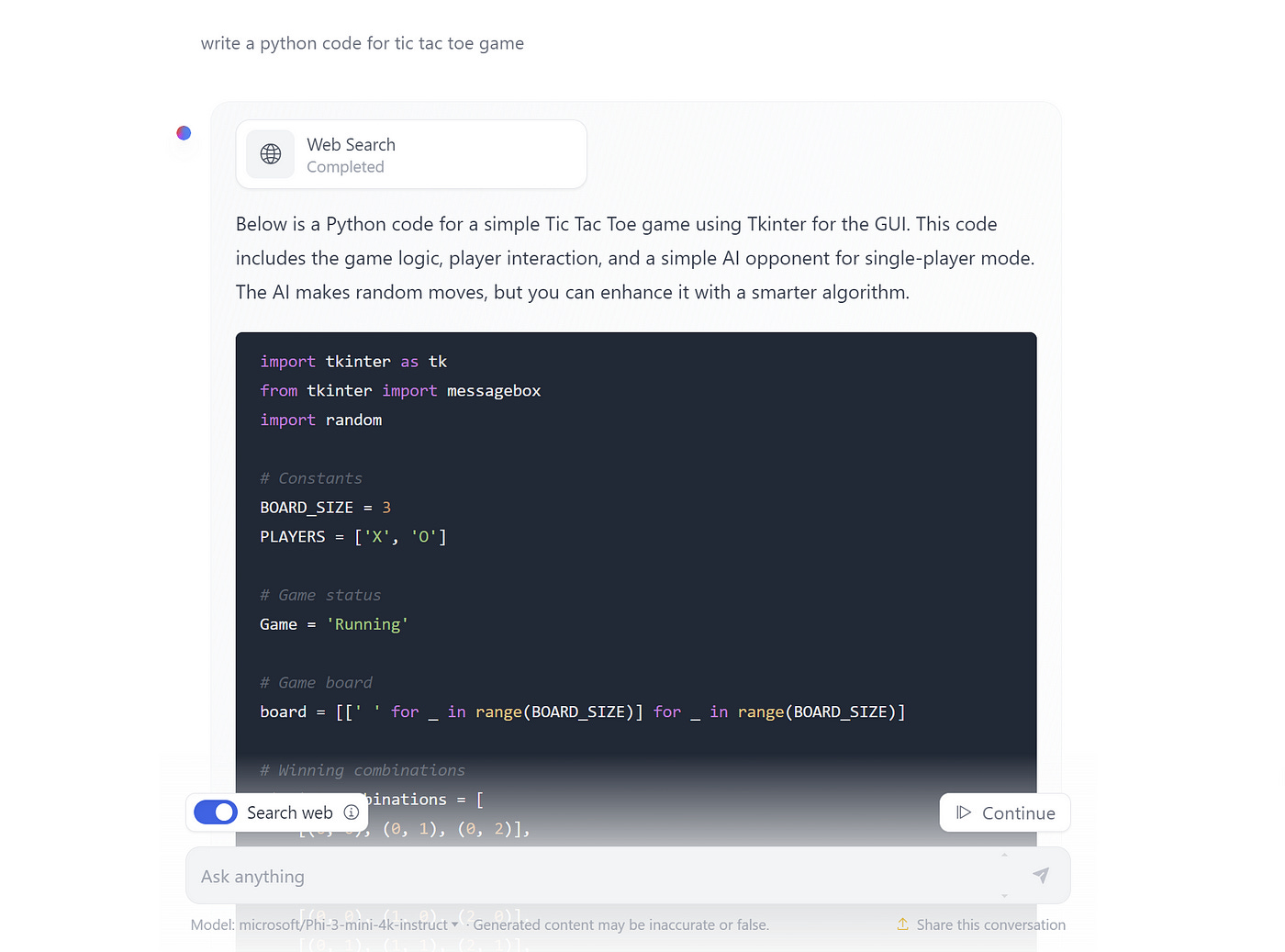Select the dark Python code block
The height and width of the screenshot is (952, 1285).
[x=635, y=551]
